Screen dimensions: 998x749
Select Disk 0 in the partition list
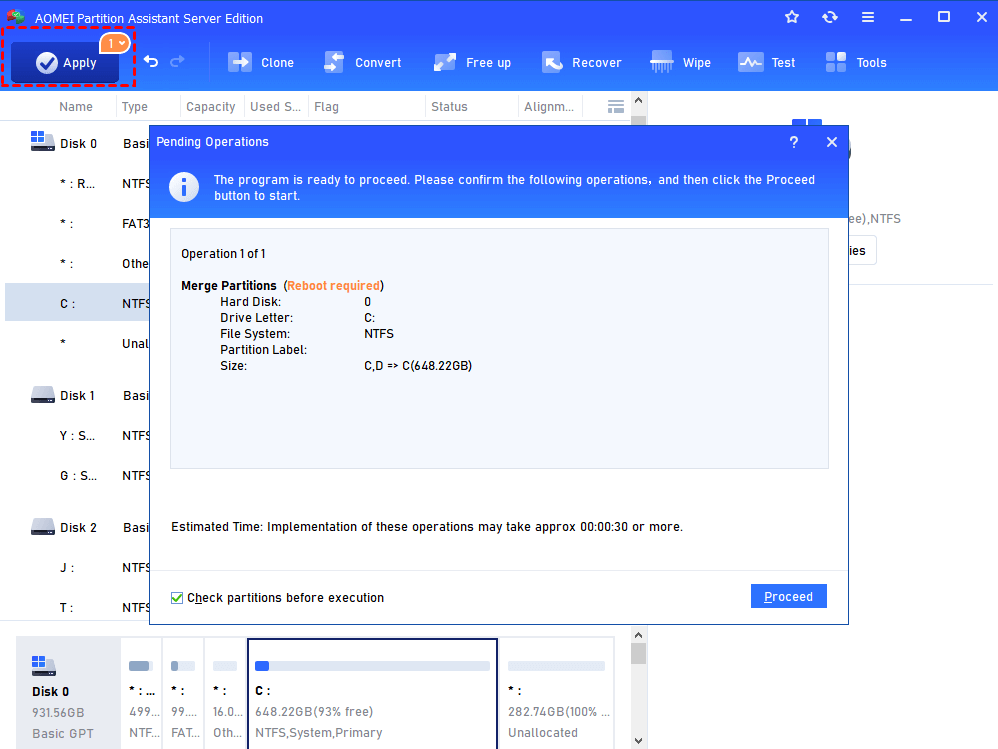coord(78,143)
